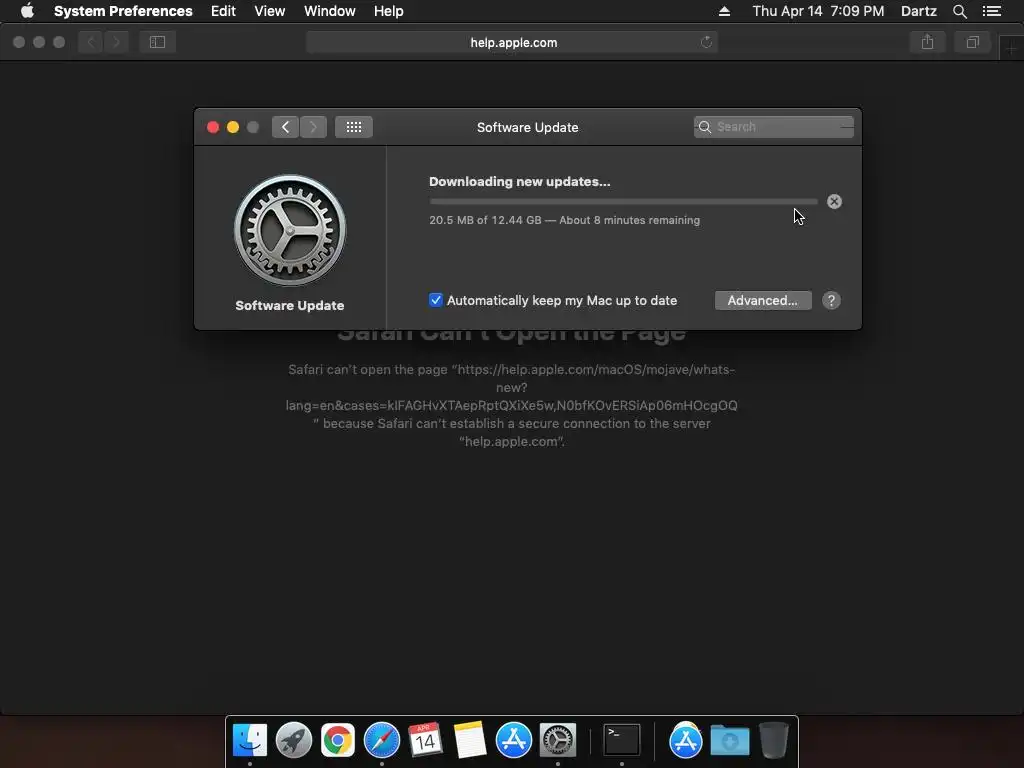
Task: Go back in System Preferences
Action: [x=285, y=127]
